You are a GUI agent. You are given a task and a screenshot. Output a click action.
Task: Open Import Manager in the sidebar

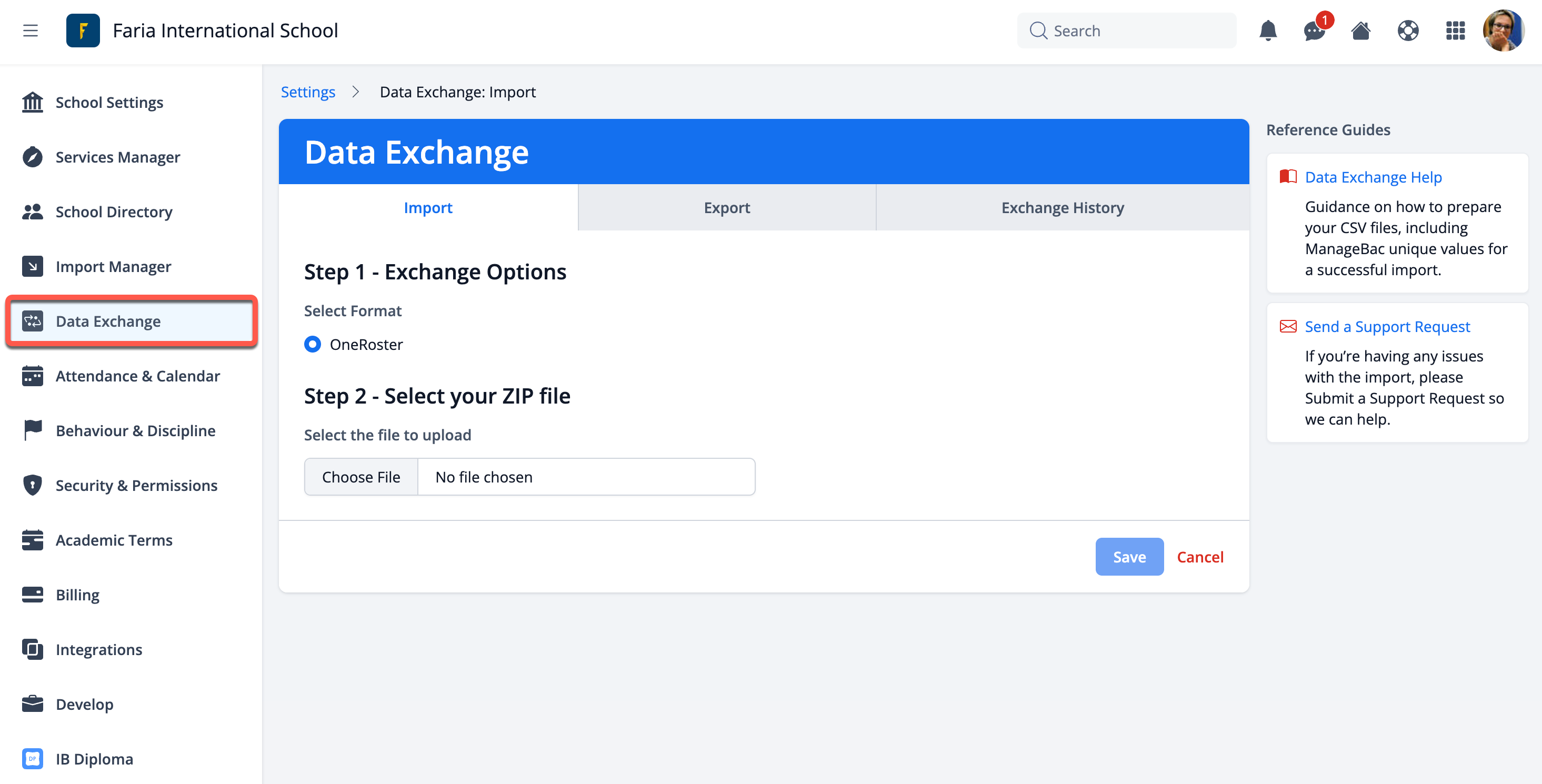pyautogui.click(x=113, y=266)
